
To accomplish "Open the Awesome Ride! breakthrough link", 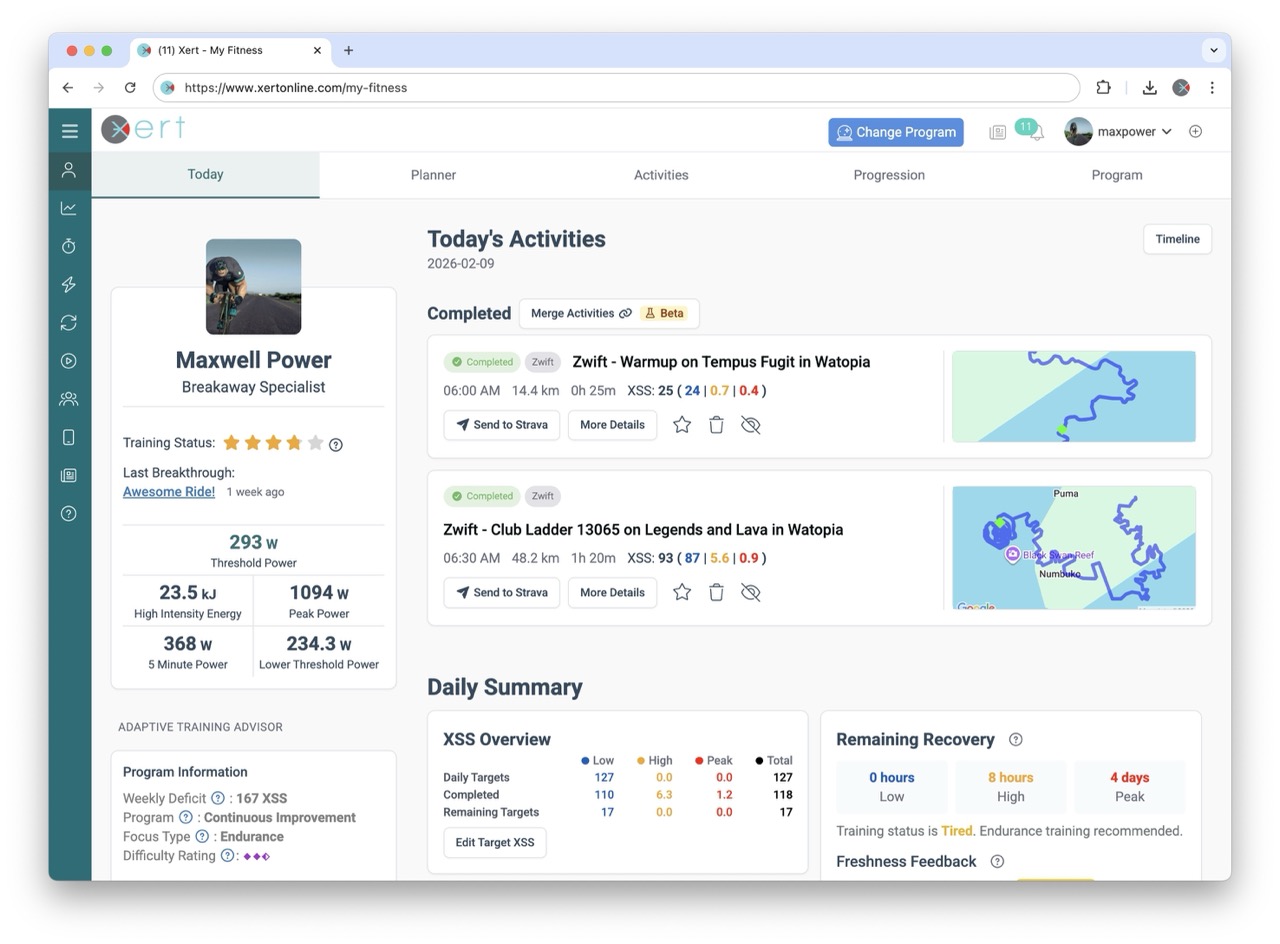I will [169, 492].
